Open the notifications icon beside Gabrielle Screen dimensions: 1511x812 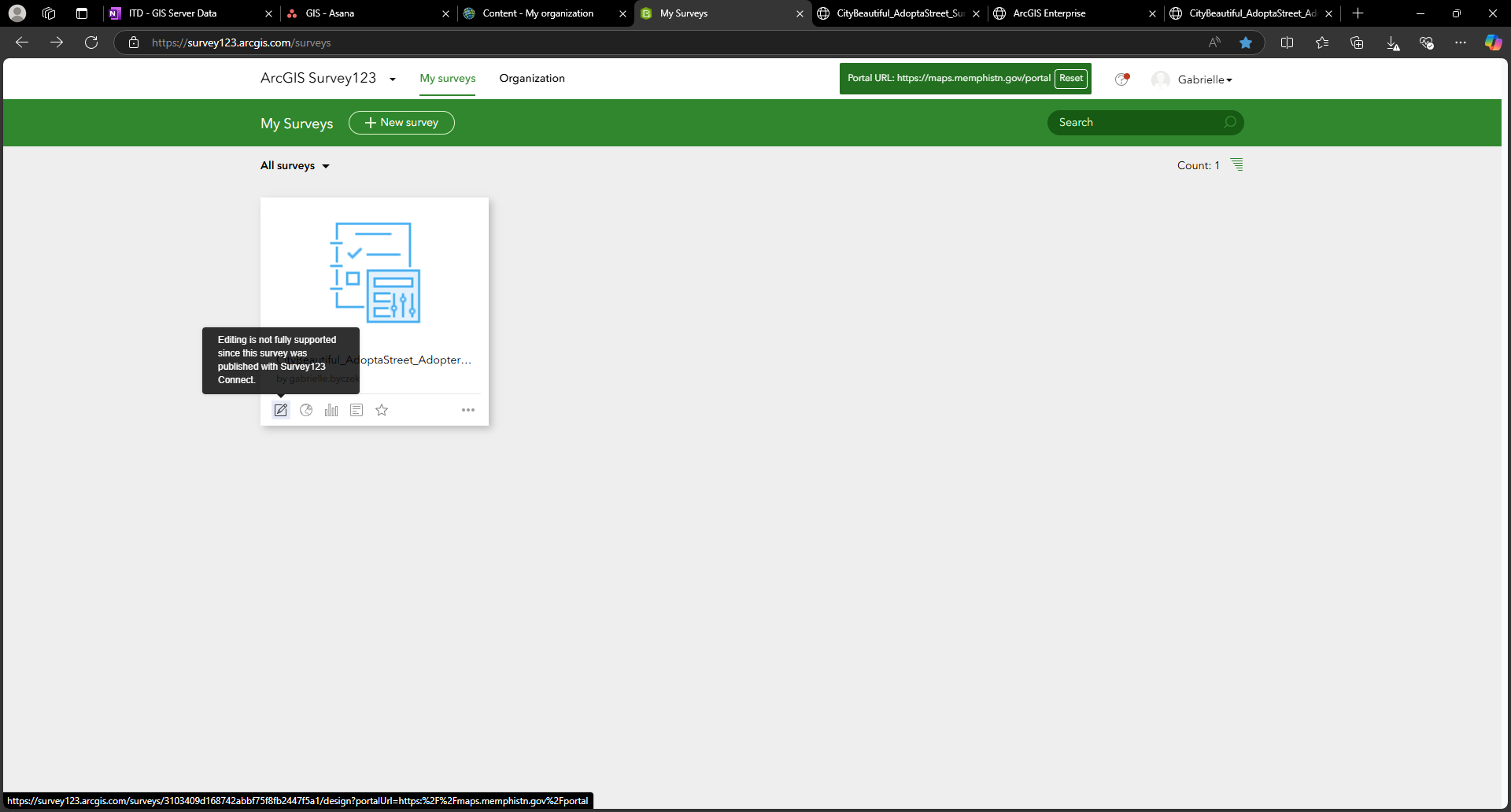[1122, 79]
